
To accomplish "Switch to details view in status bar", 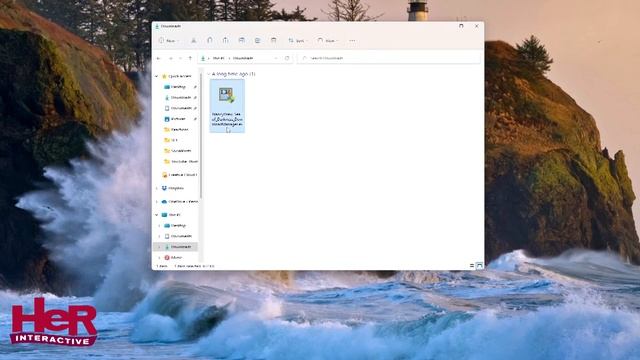I will point(472,266).
